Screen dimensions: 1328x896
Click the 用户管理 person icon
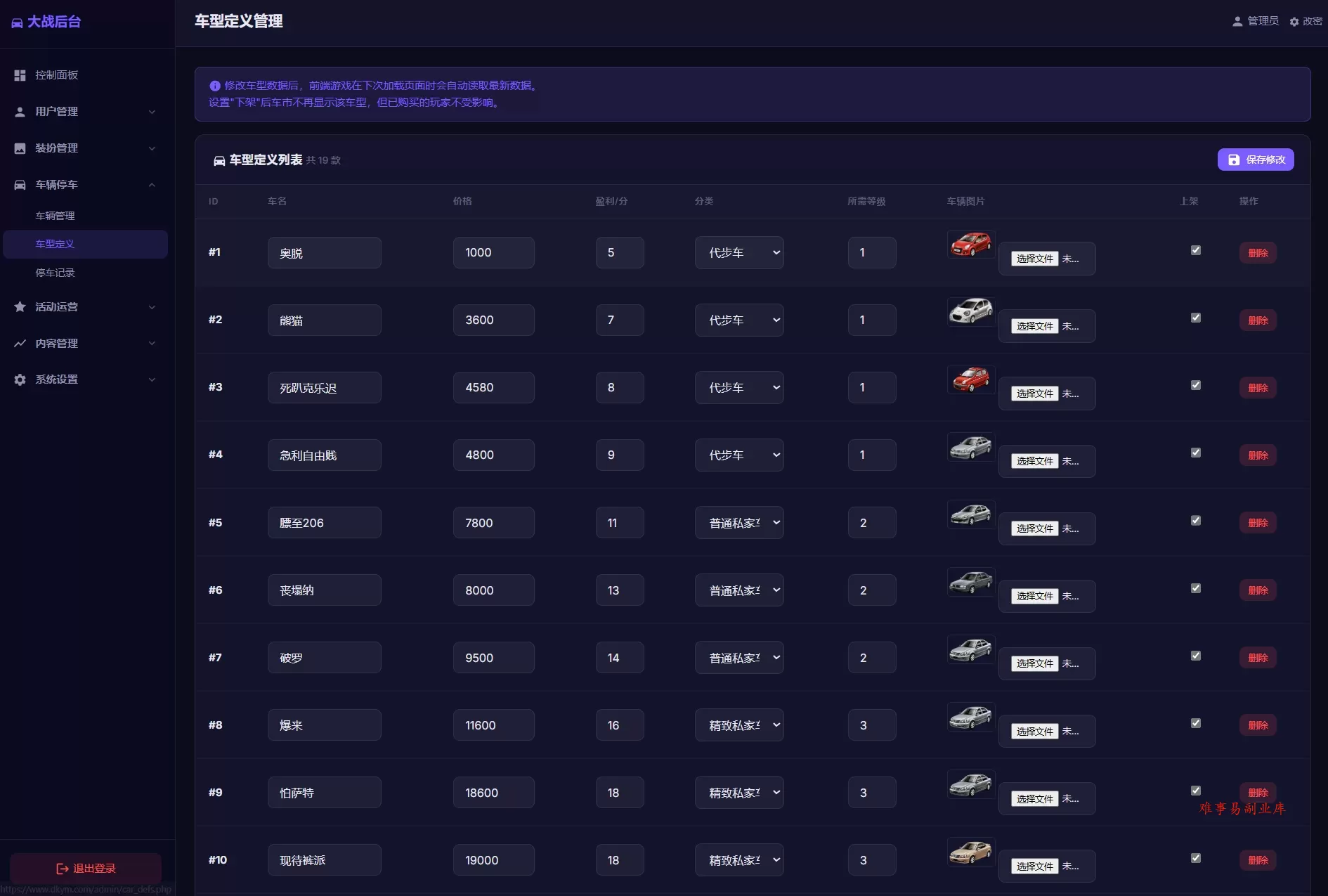tap(20, 112)
